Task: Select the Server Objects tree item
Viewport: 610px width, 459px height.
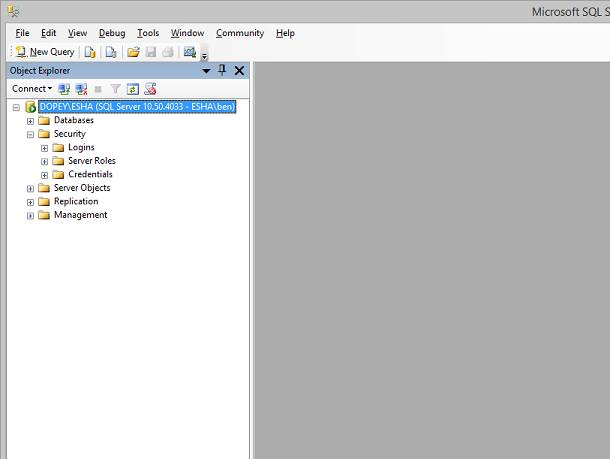Action: 82,188
